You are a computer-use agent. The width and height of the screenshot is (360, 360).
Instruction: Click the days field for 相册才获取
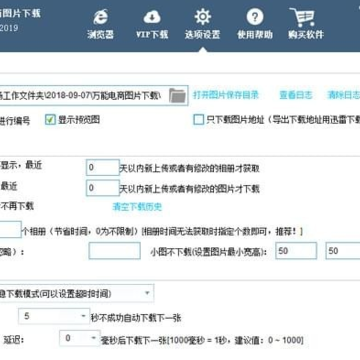pyautogui.click(x=103, y=168)
